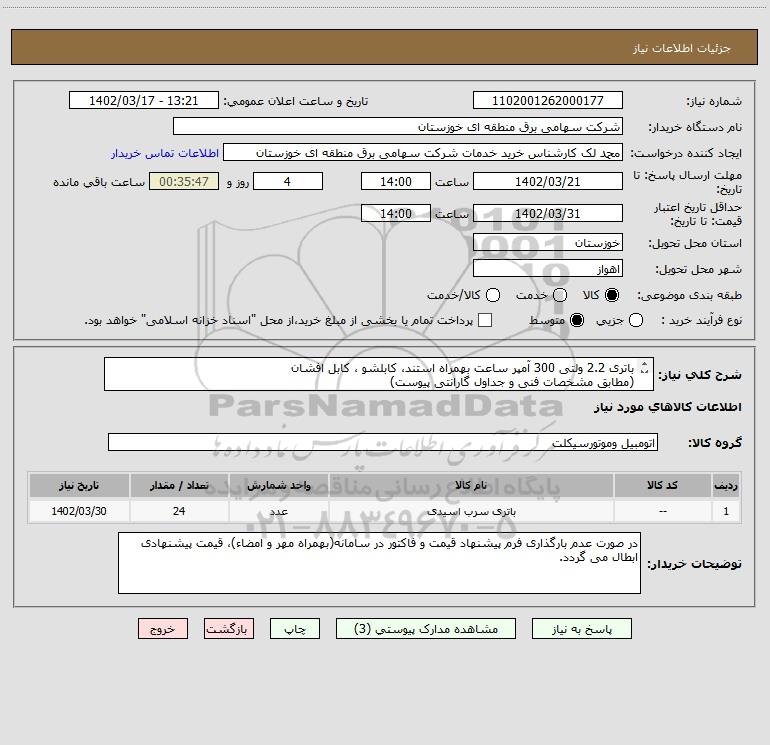Image resolution: width=770 pixels, height=745 pixels.
Task: Click the remaining time counter 00:35:47
Action: point(184,181)
